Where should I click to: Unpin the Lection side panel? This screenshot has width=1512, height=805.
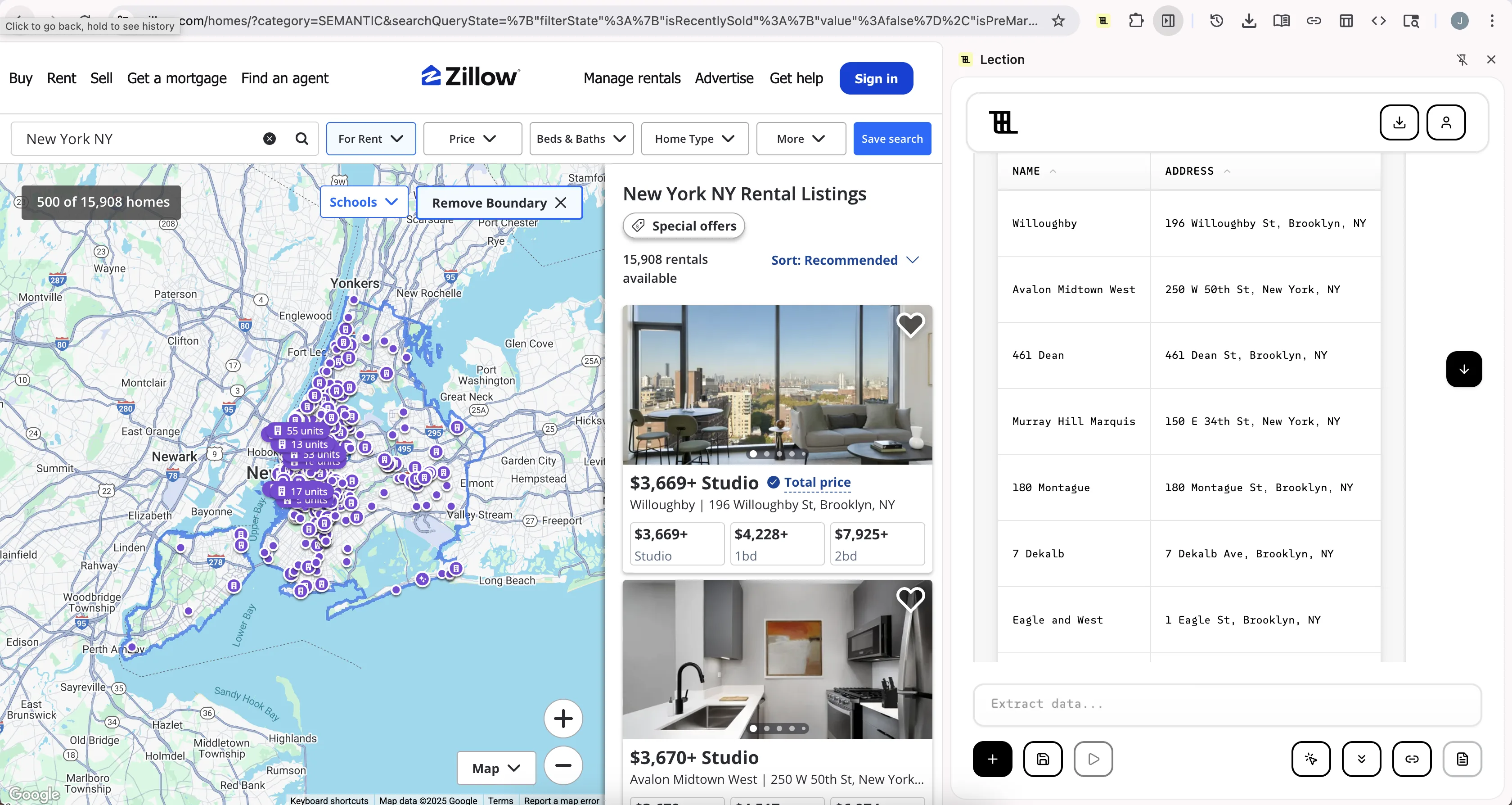pos(1462,59)
